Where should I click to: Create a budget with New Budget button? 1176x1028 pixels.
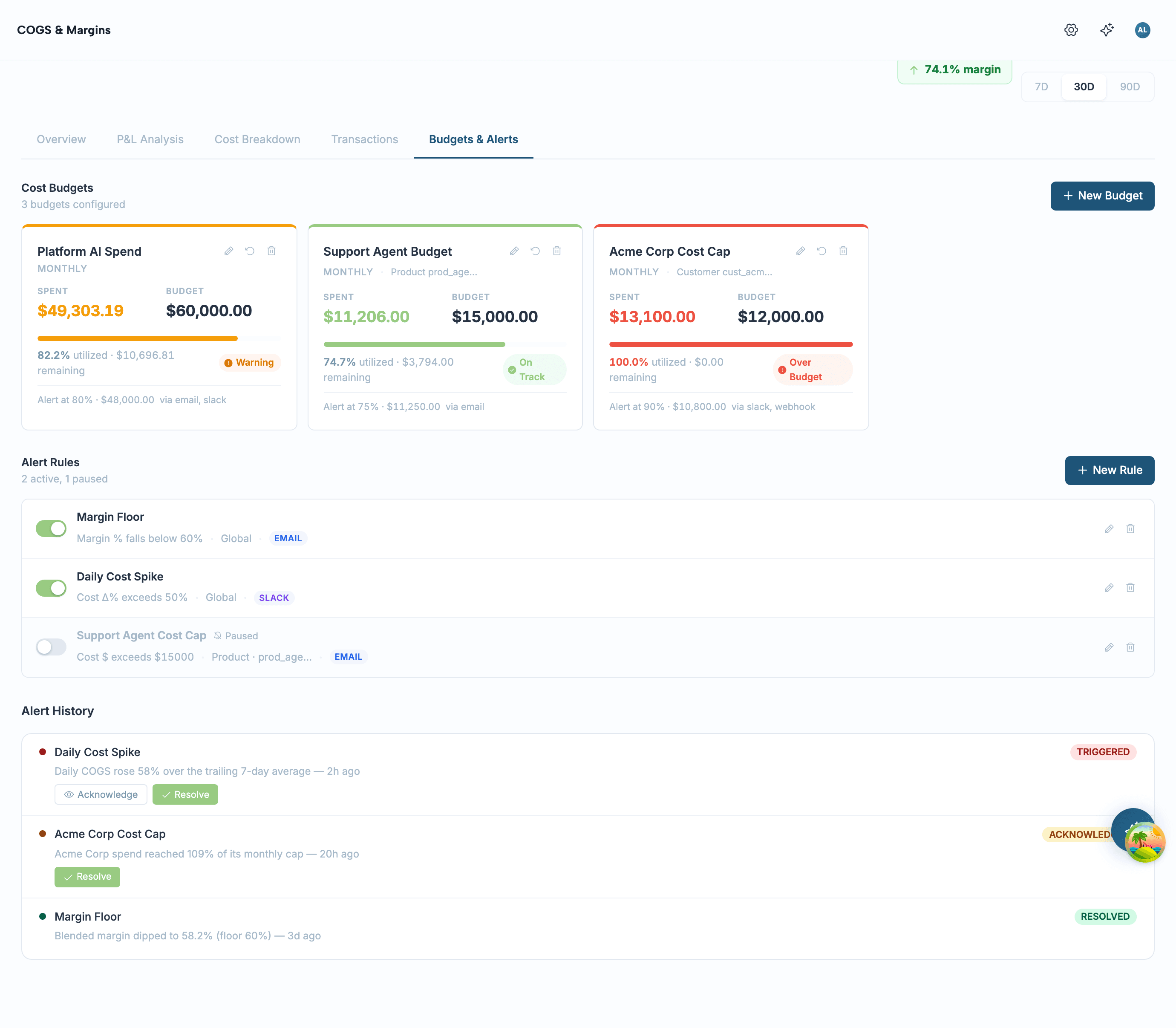(1102, 196)
